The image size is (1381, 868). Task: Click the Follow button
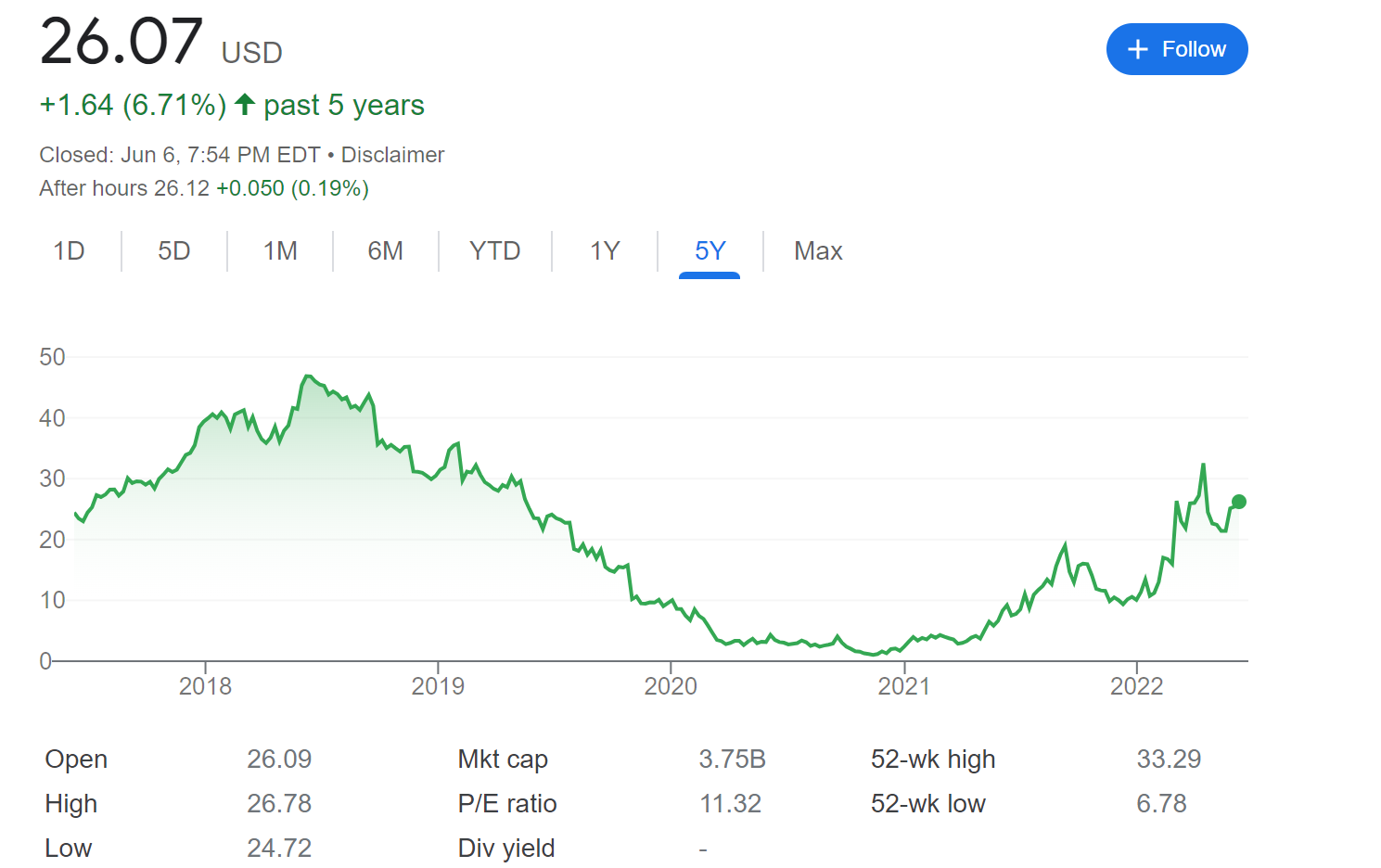[1176, 49]
